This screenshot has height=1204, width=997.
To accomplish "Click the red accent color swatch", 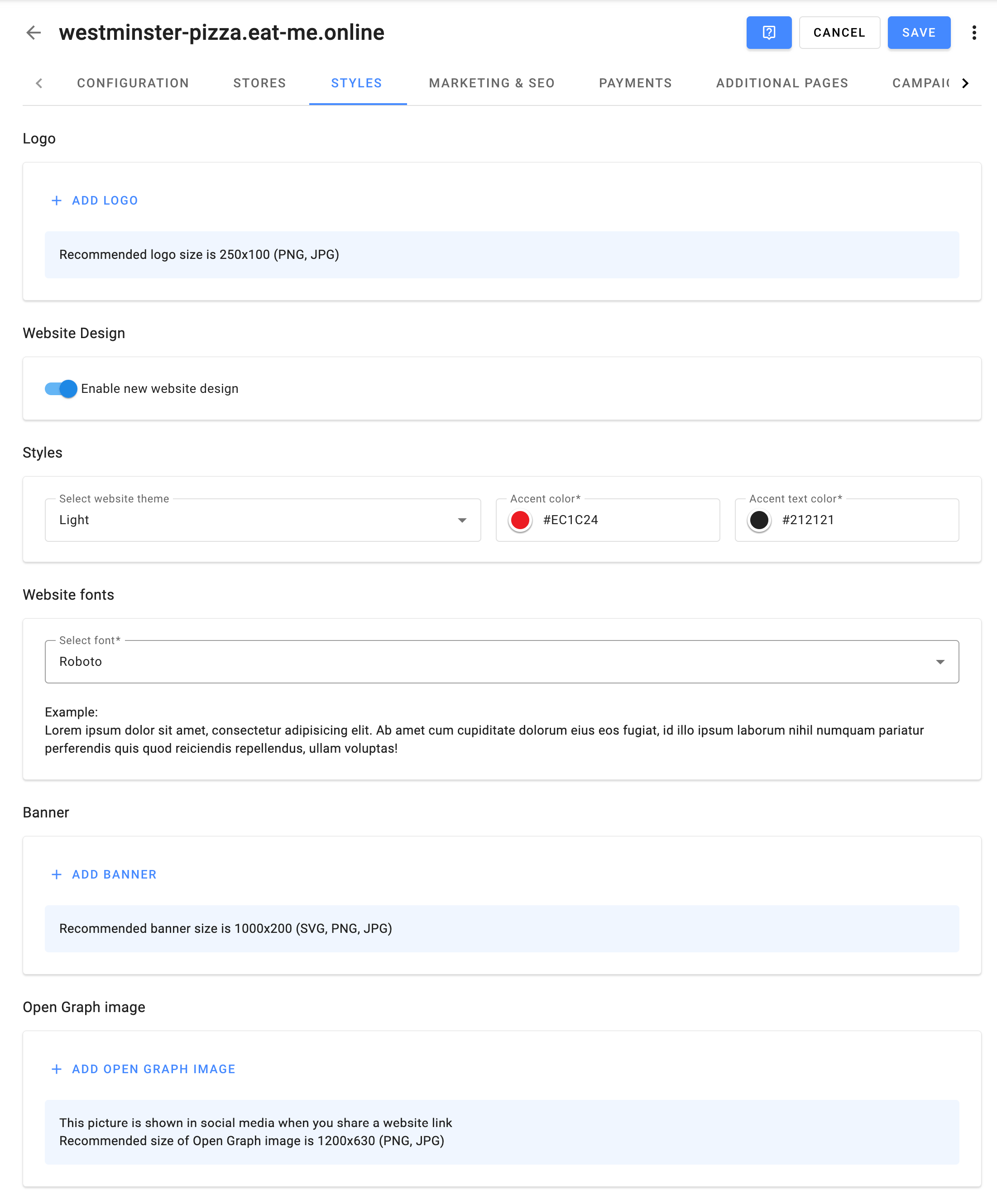I will click(x=520, y=520).
